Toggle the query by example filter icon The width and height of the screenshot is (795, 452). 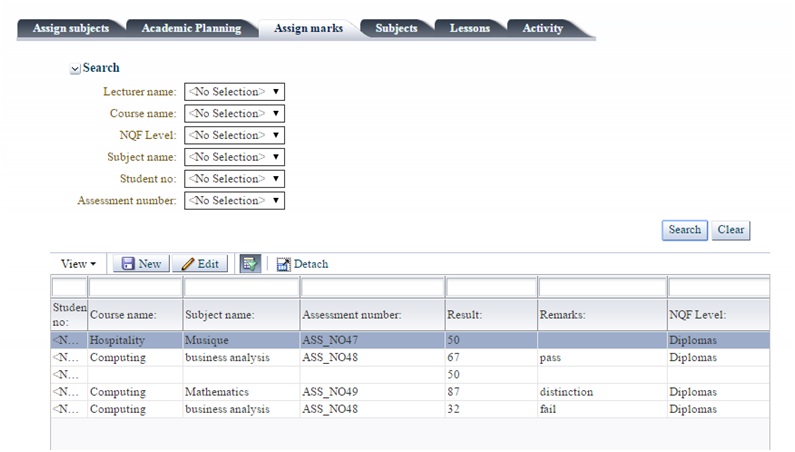pyautogui.click(x=250, y=264)
